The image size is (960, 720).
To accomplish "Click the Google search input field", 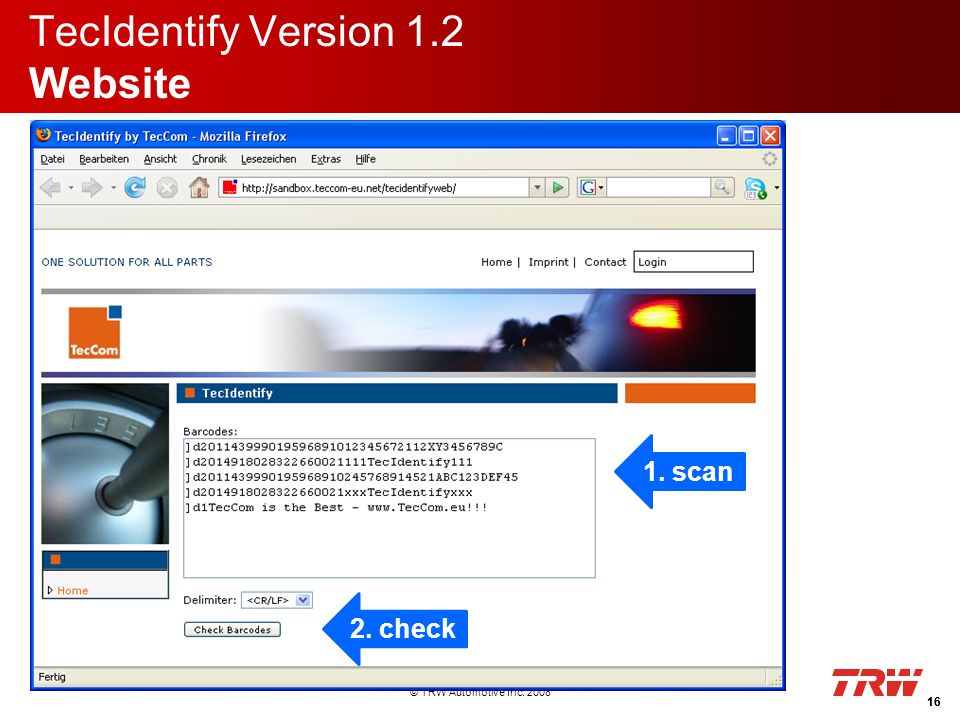I will [x=659, y=187].
